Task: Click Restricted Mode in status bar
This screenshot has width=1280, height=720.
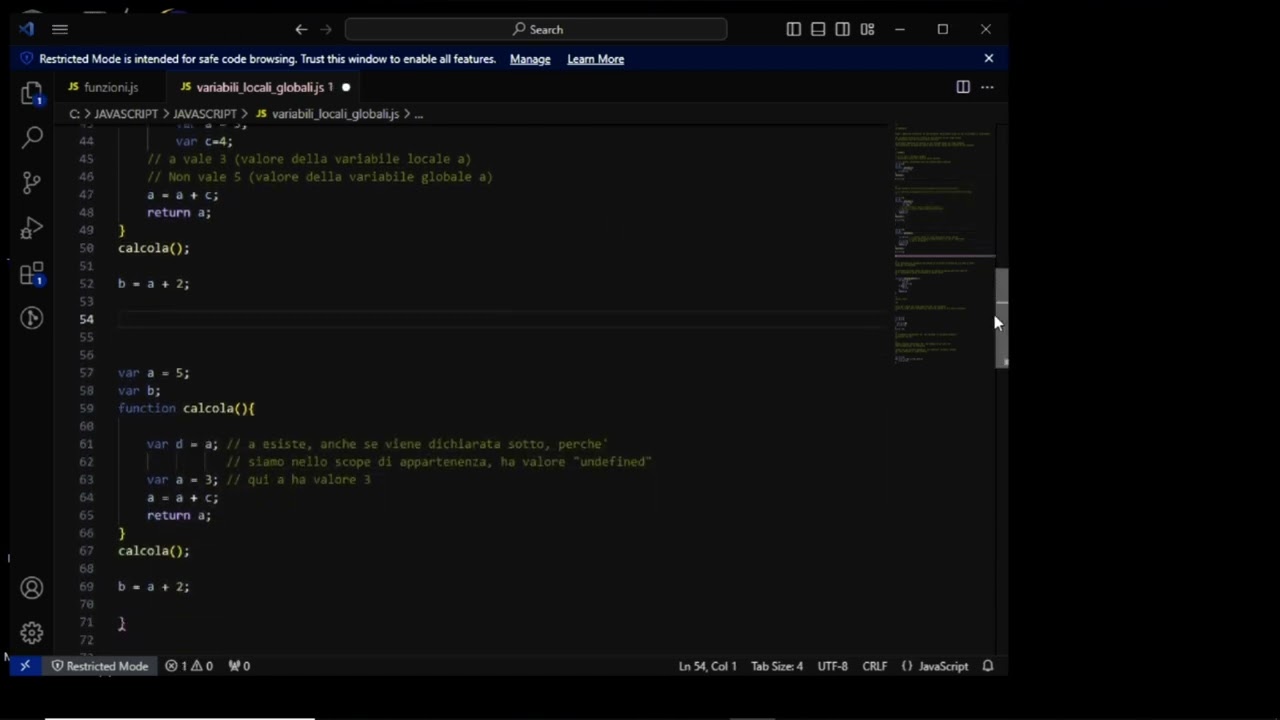Action: [x=99, y=666]
